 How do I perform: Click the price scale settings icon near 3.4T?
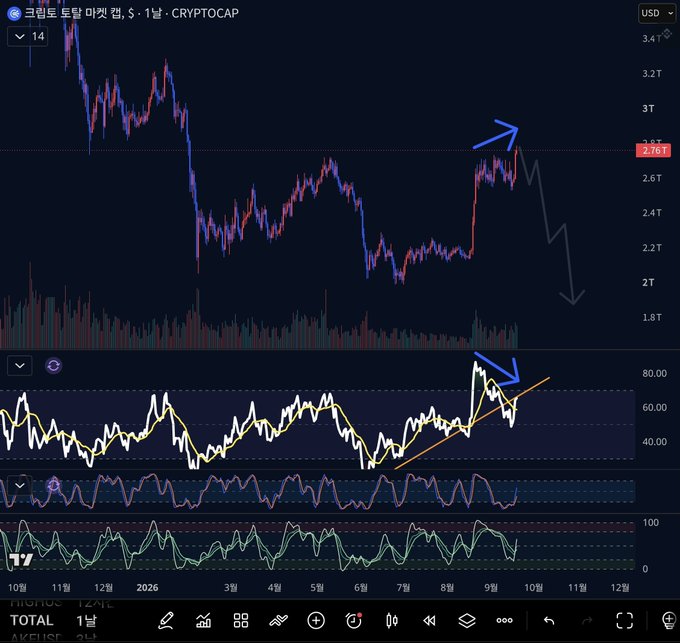coord(667,34)
